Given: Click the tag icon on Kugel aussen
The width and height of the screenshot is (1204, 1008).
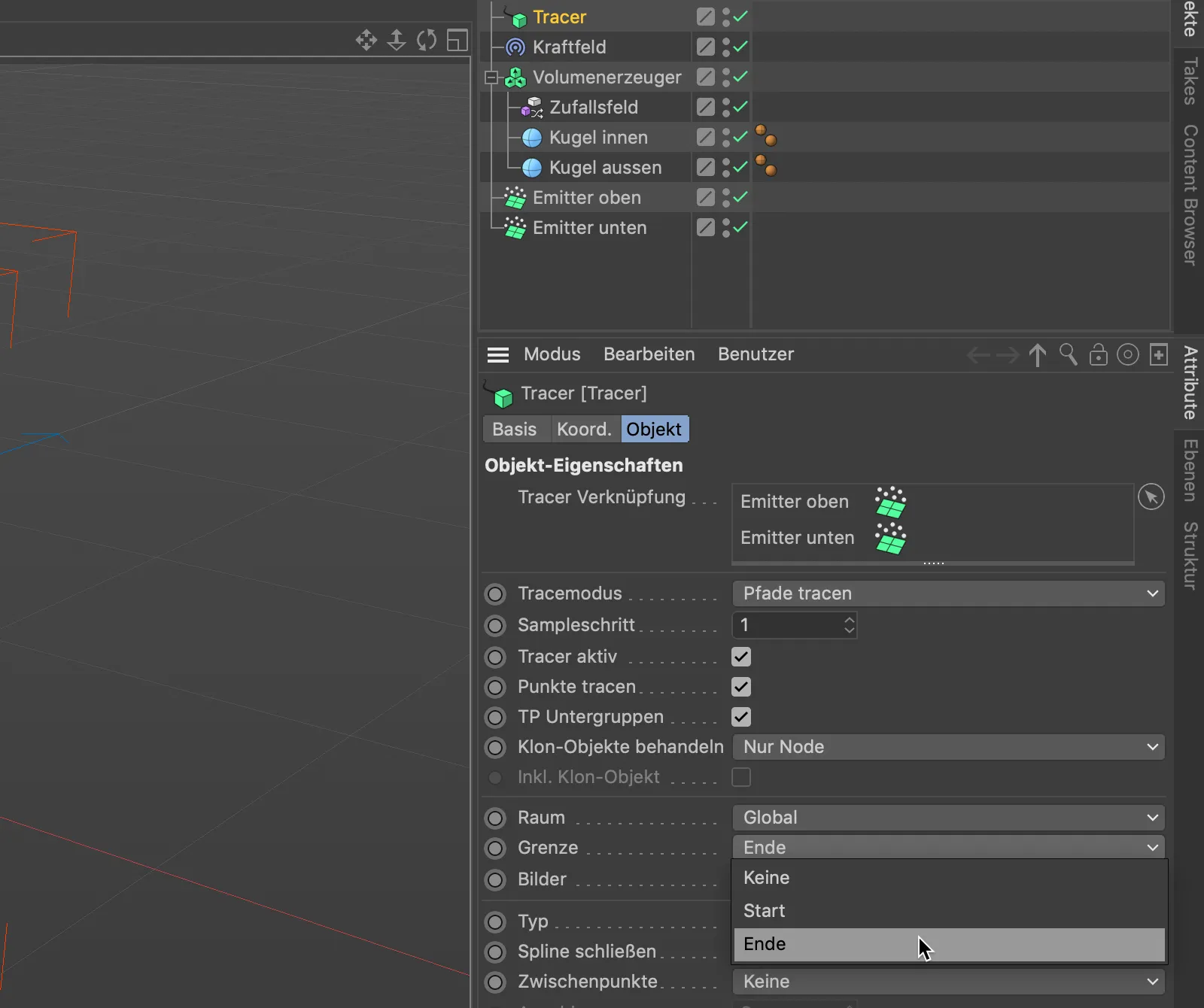Looking at the screenshot, I should [x=766, y=165].
